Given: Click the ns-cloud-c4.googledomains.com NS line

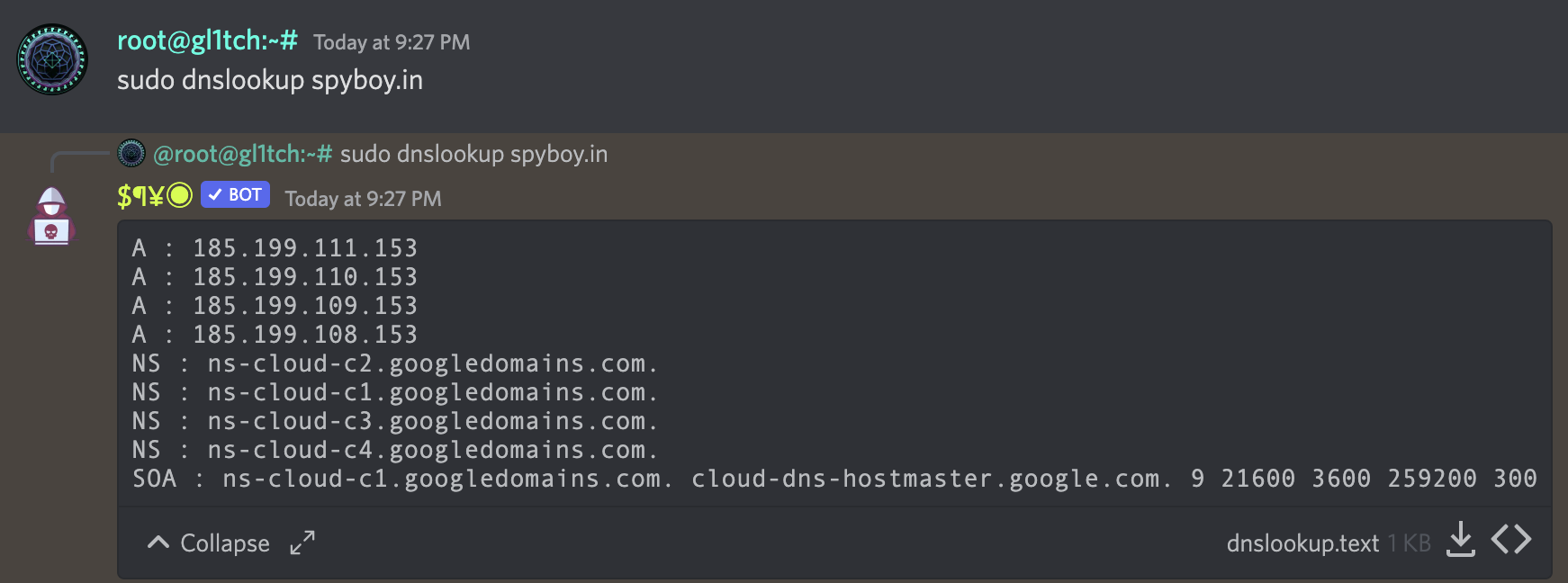Looking at the screenshot, I should 395,450.
